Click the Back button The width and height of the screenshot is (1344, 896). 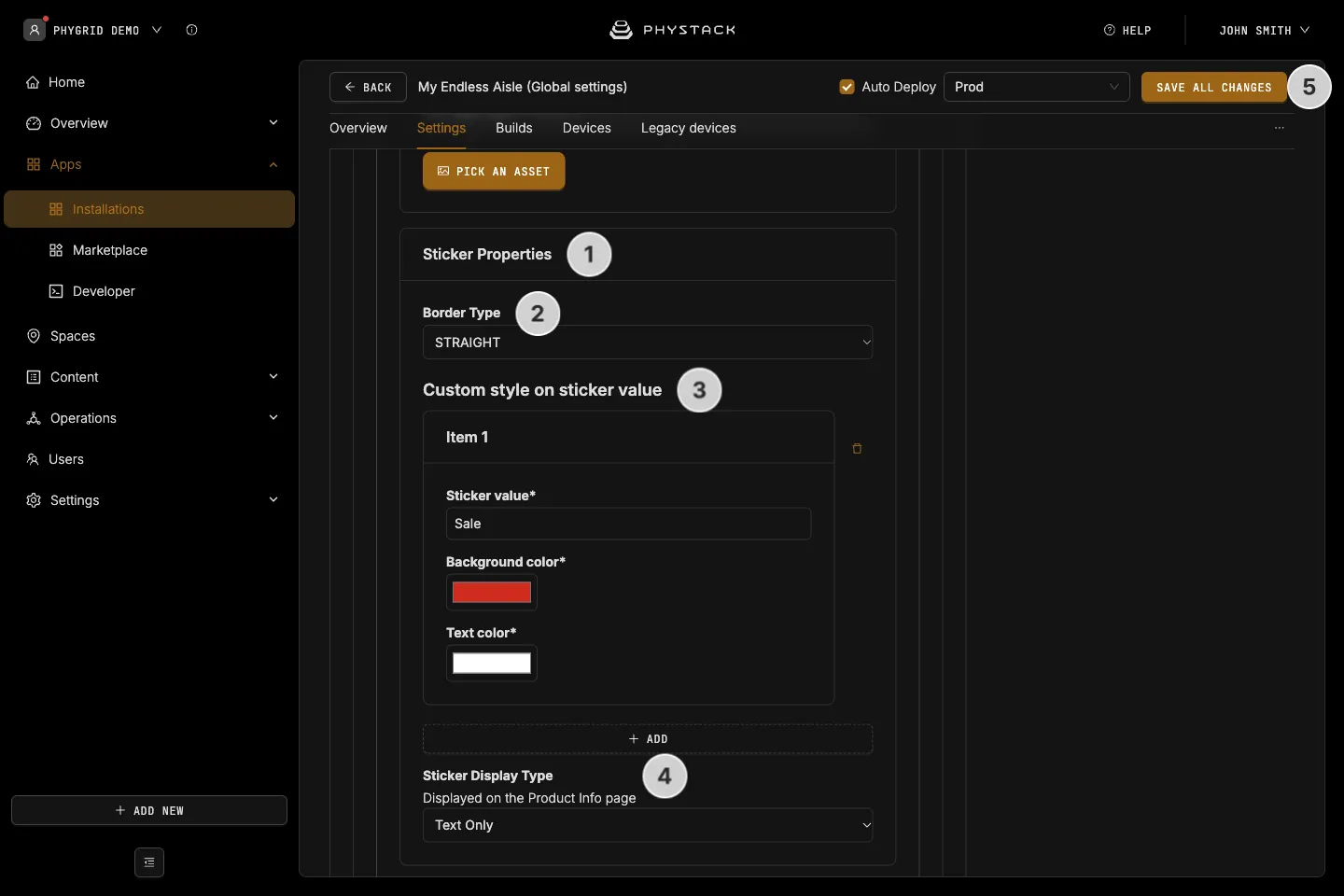click(x=368, y=87)
